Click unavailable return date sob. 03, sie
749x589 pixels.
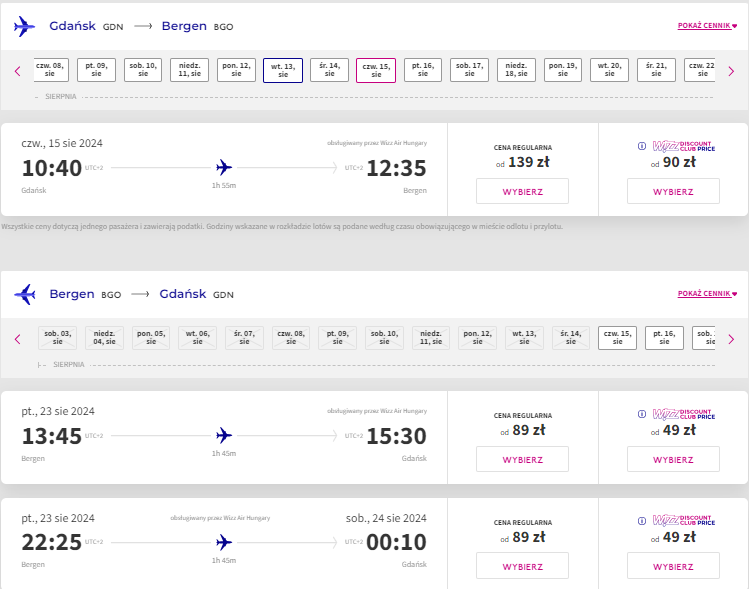coord(57,338)
